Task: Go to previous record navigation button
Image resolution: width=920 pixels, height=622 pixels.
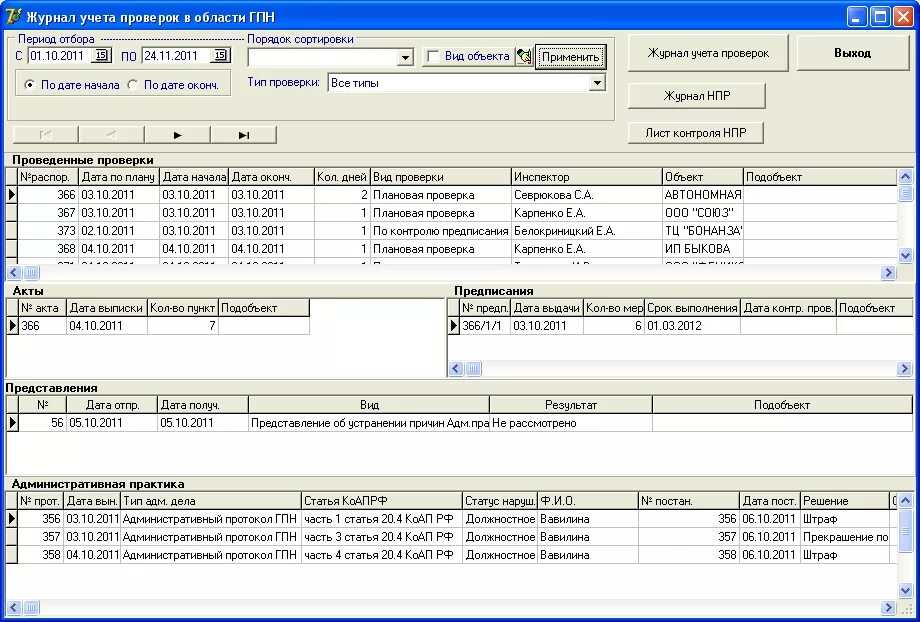Action: click(111, 135)
